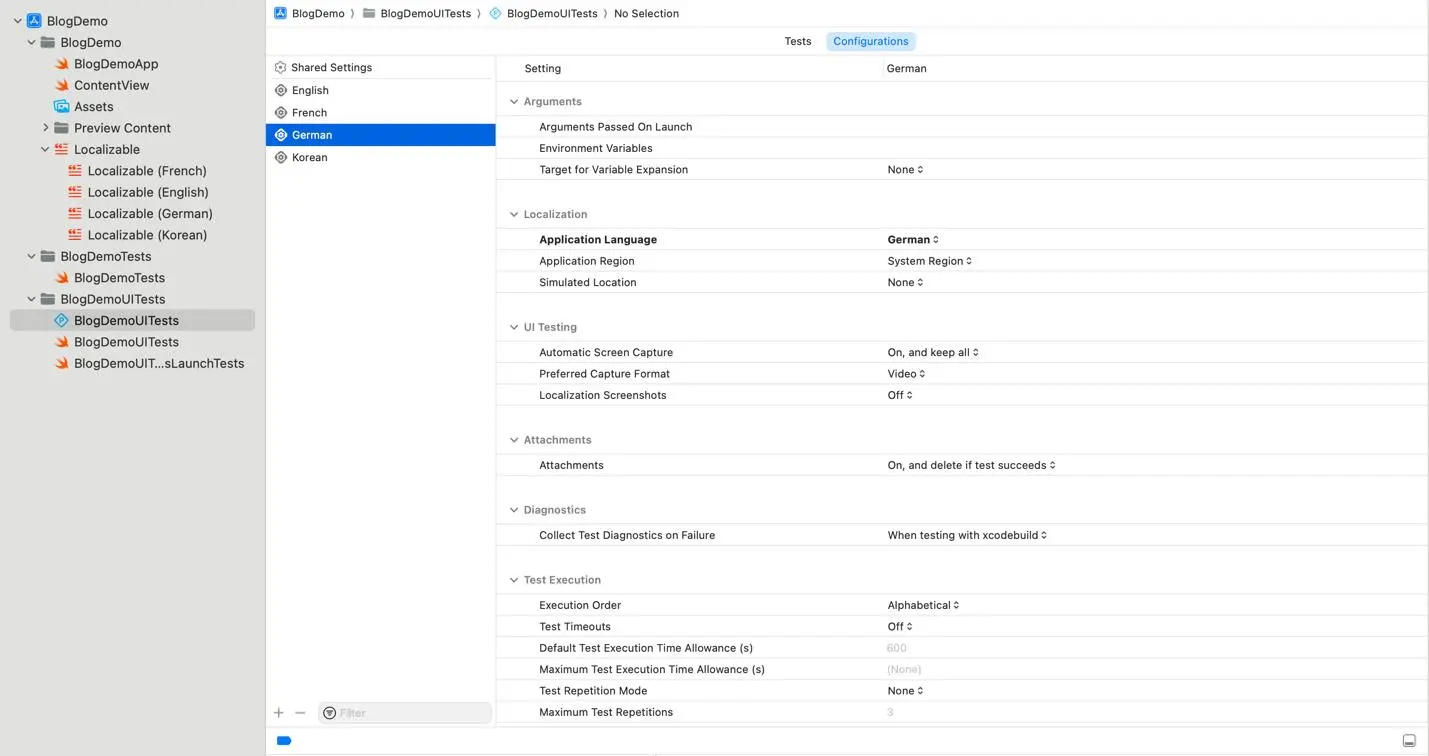Click No Selection breadcrumb item
Viewport: 1429px width, 756px height.
click(646, 13)
